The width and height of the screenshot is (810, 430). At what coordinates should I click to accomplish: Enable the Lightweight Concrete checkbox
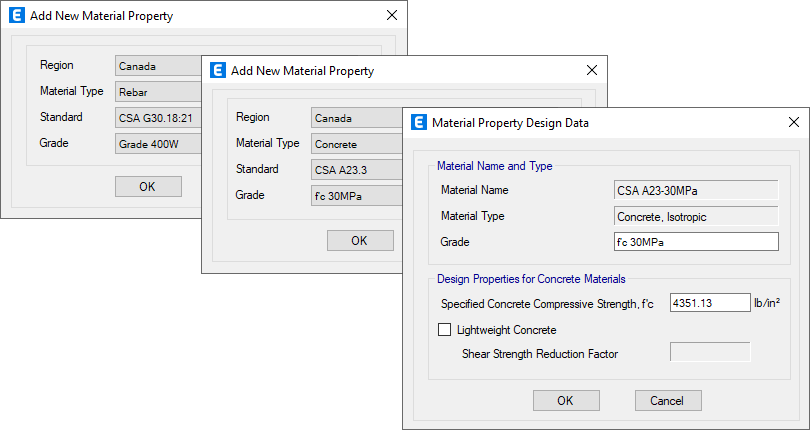(x=446, y=330)
